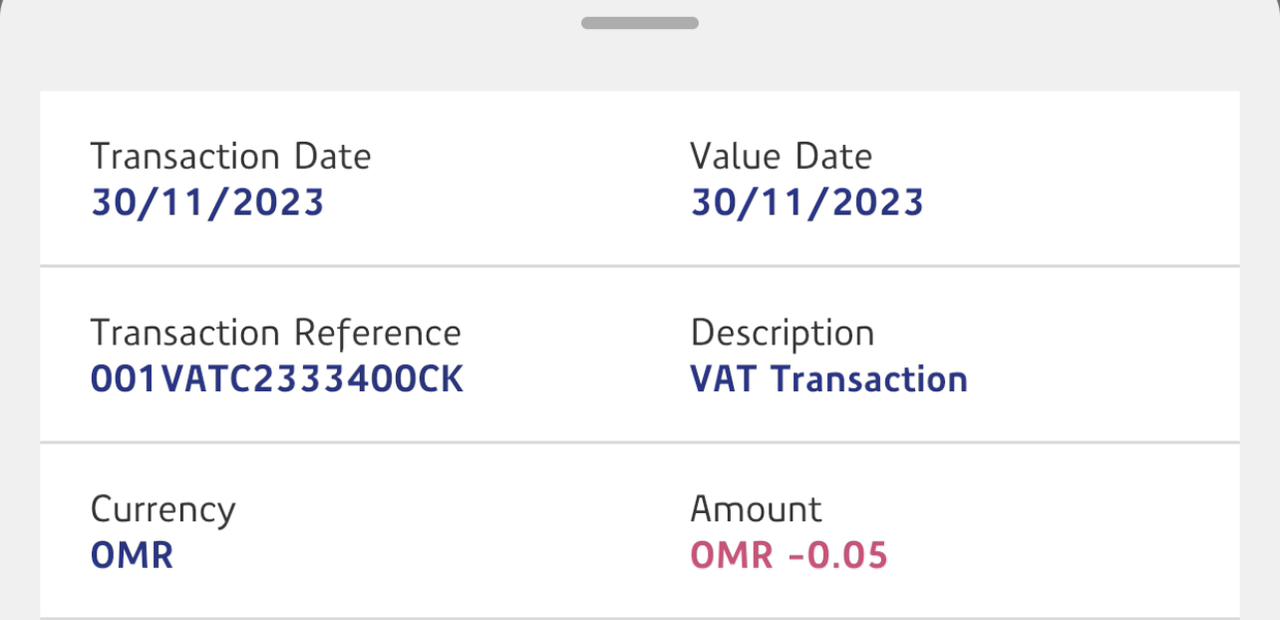
Task: Select the red OMR -0.05 amount
Action: pyautogui.click(x=788, y=555)
